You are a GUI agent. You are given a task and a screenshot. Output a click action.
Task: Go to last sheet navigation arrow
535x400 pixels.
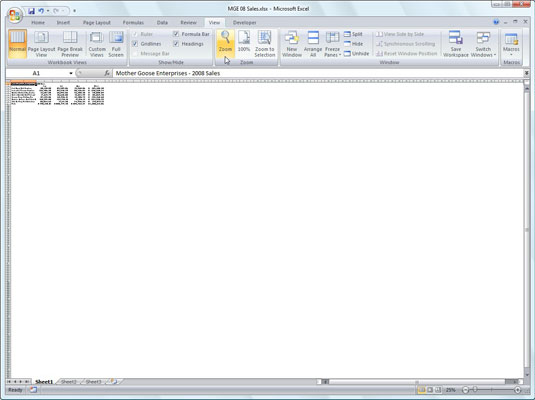click(x=27, y=382)
